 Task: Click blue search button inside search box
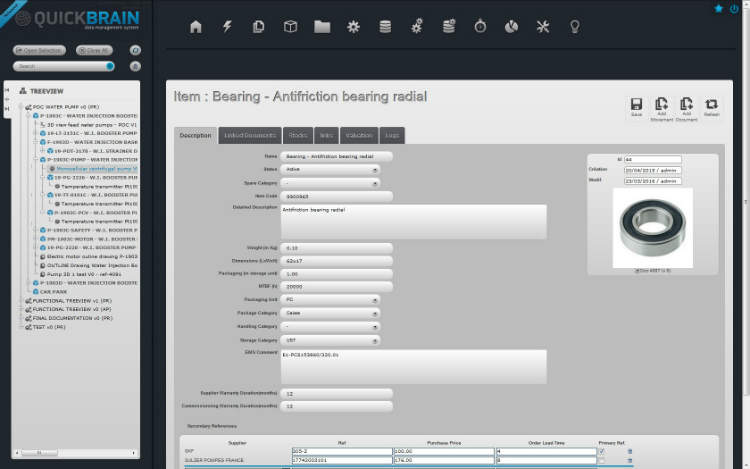110,66
